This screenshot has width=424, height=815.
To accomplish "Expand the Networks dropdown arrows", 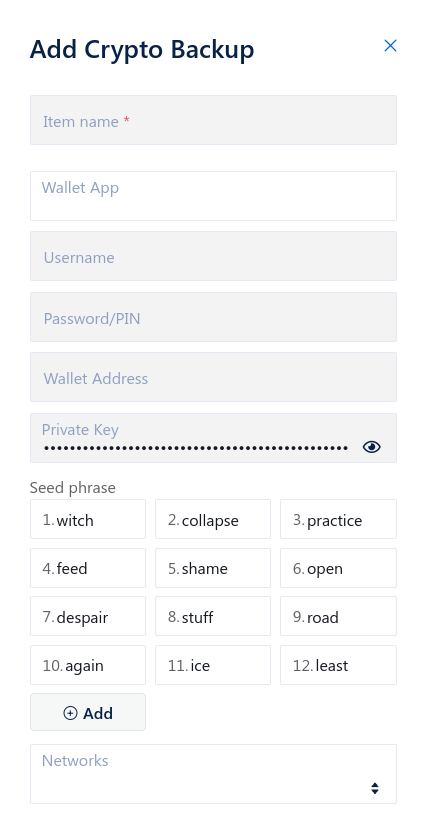I will point(375,788).
